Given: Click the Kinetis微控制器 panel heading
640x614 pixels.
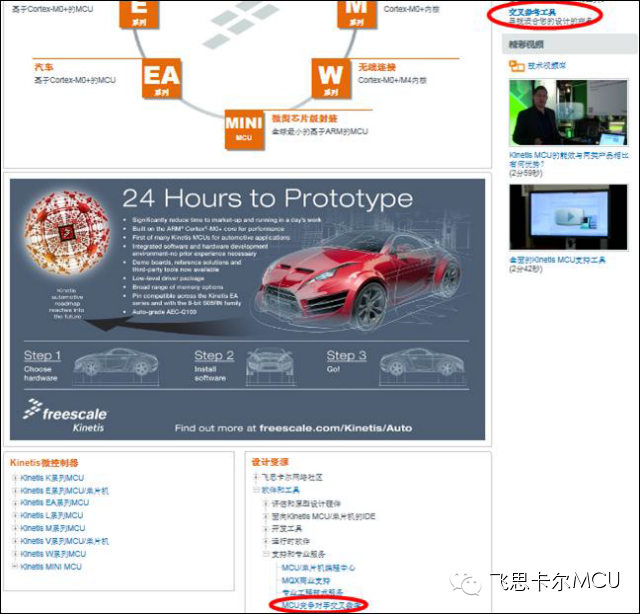Looking at the screenshot, I should pyautogui.click(x=44, y=463).
